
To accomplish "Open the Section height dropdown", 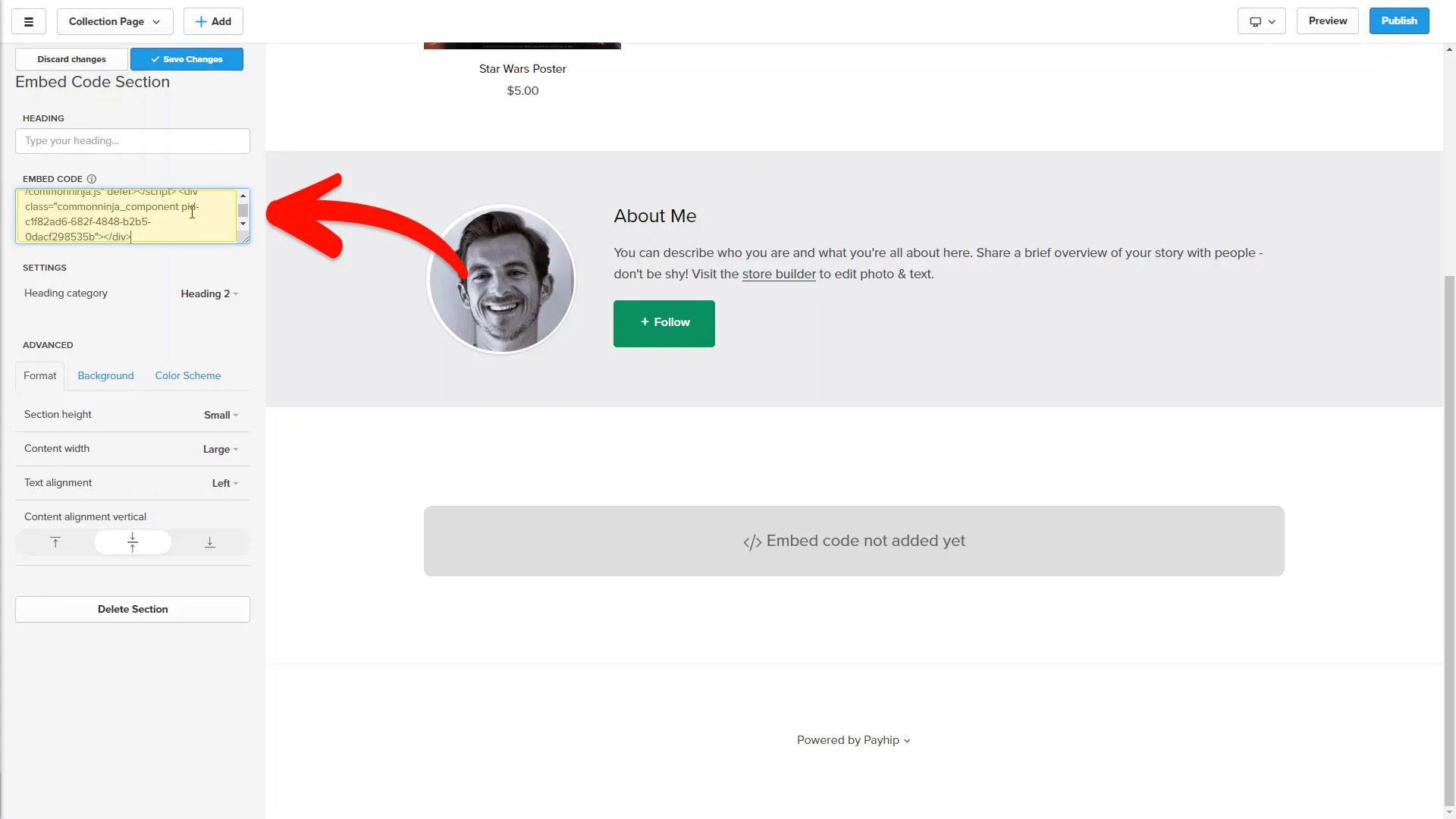I will [221, 416].
